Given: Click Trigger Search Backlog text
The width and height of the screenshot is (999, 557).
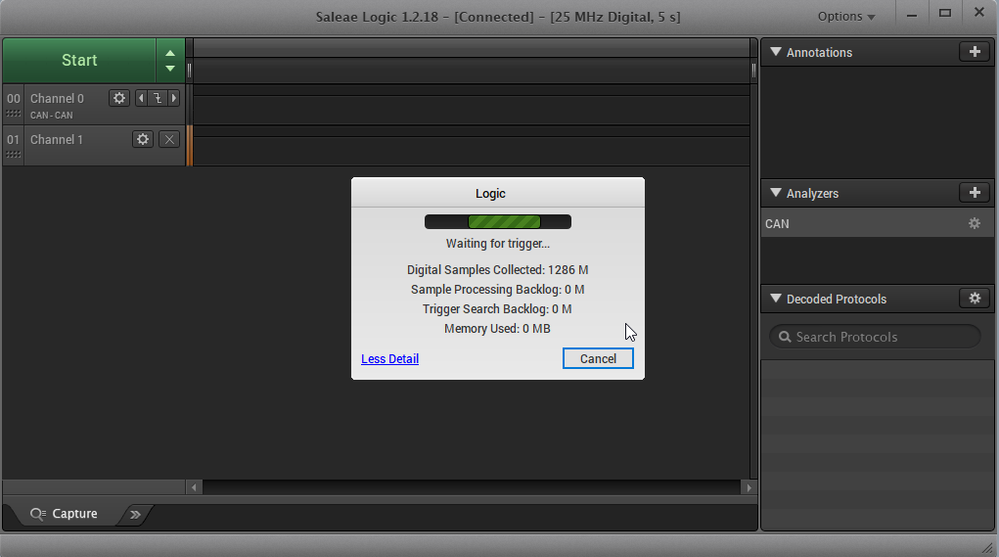Looking at the screenshot, I should tap(498, 309).
